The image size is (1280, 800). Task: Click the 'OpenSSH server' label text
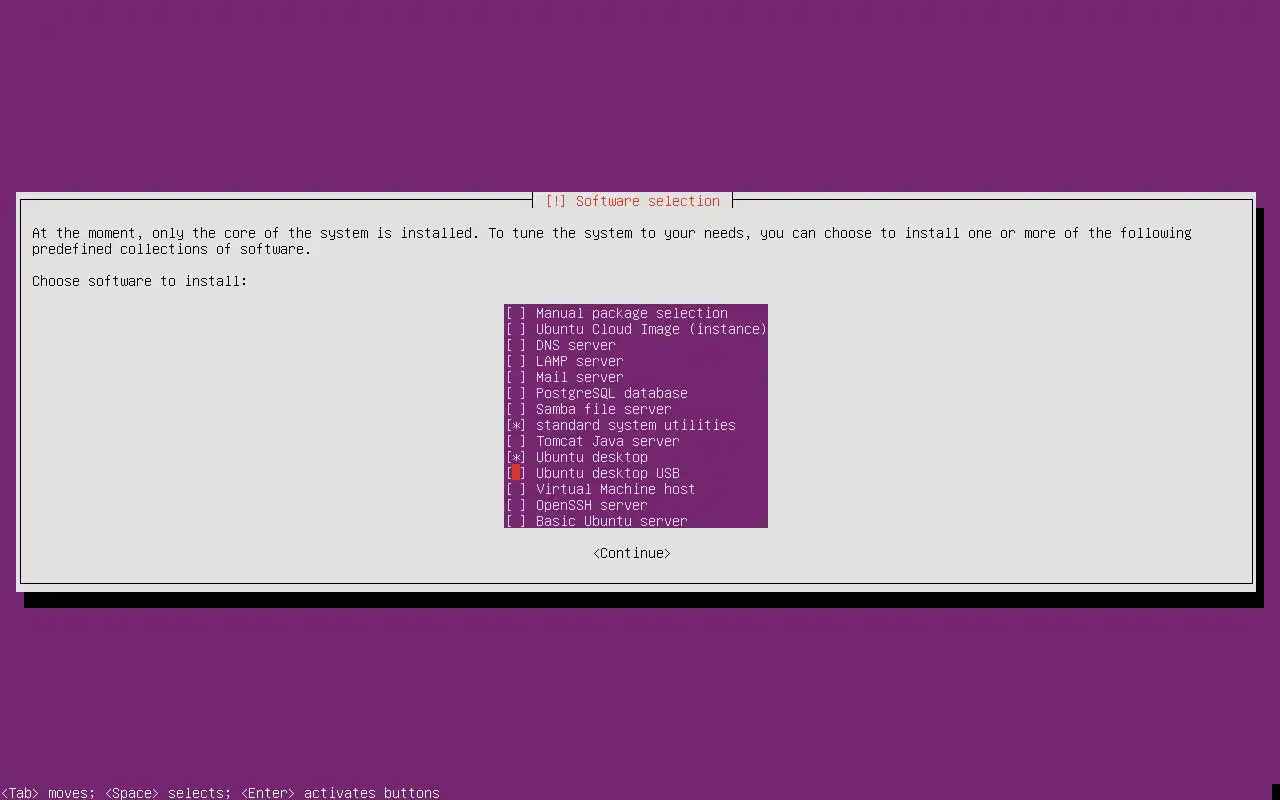point(592,505)
